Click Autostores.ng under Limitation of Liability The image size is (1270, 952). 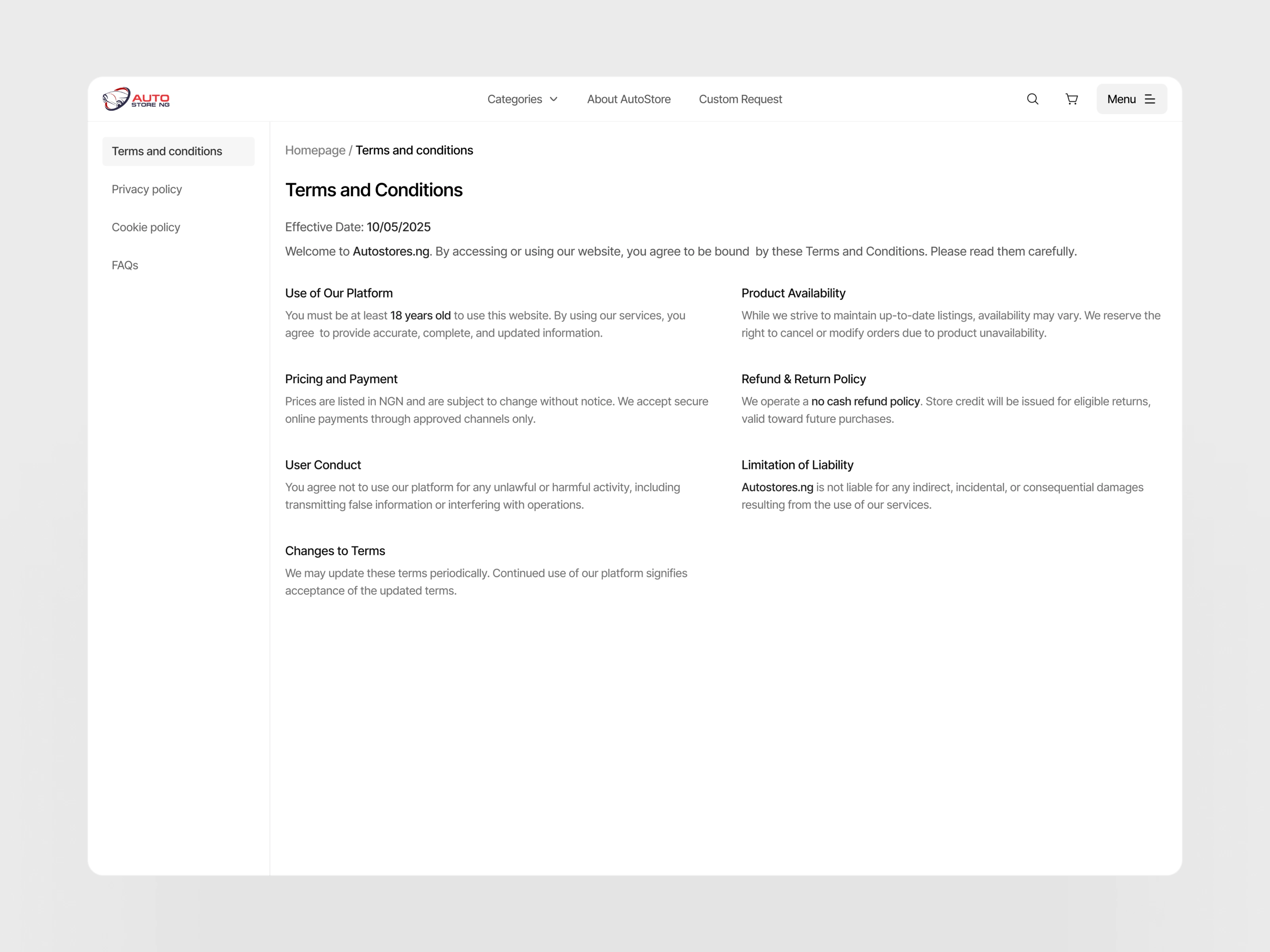(x=777, y=487)
